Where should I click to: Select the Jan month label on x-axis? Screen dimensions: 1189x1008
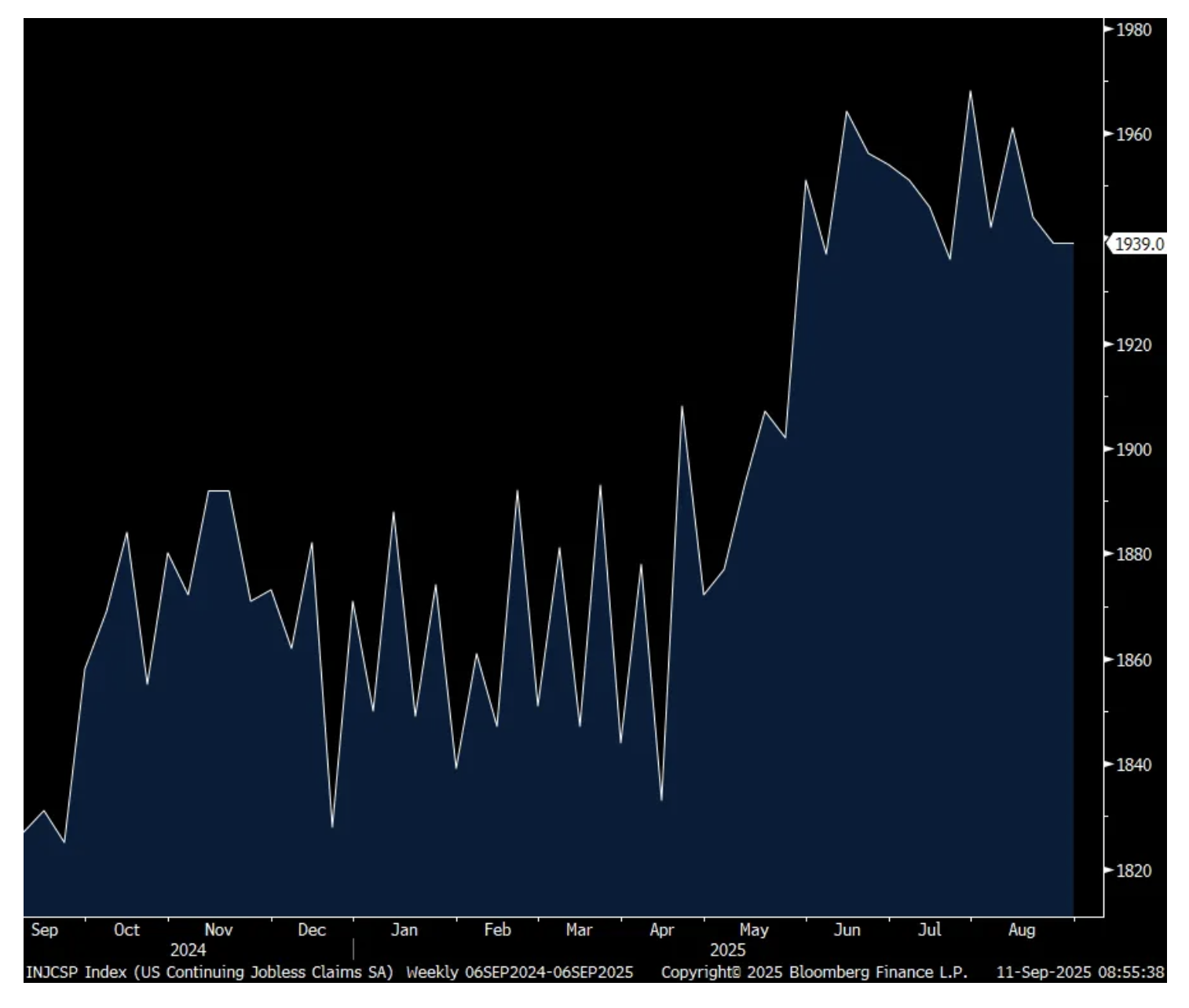404,930
